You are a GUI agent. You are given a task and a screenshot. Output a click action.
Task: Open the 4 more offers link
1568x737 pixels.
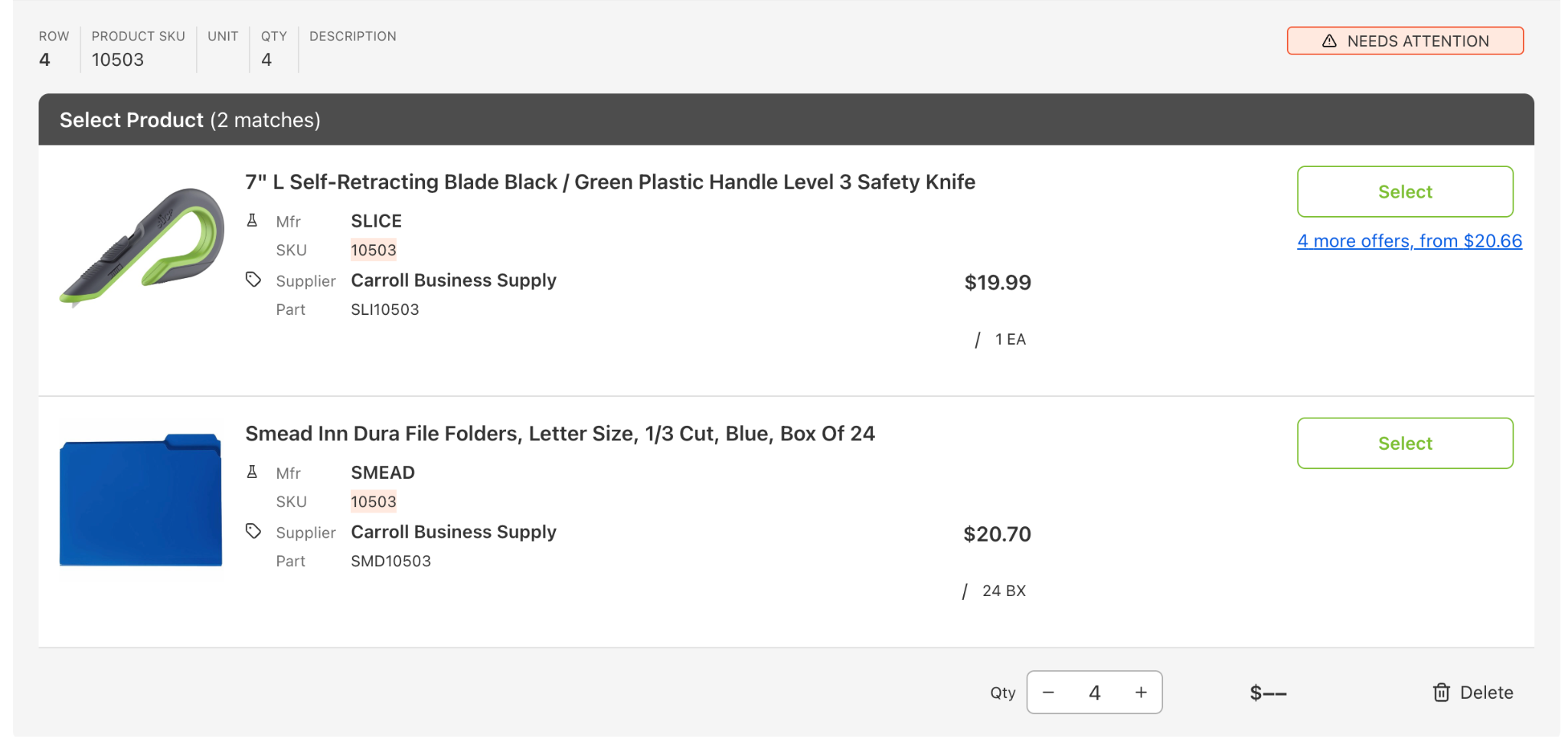pos(1410,241)
